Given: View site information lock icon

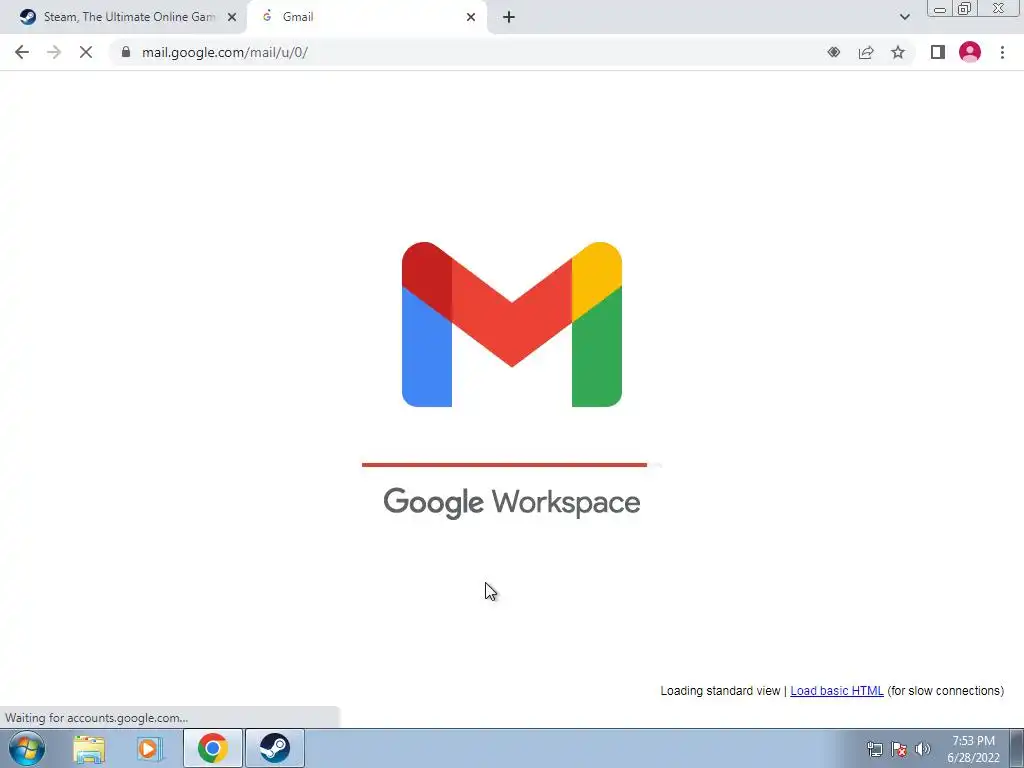Looking at the screenshot, I should [x=126, y=52].
